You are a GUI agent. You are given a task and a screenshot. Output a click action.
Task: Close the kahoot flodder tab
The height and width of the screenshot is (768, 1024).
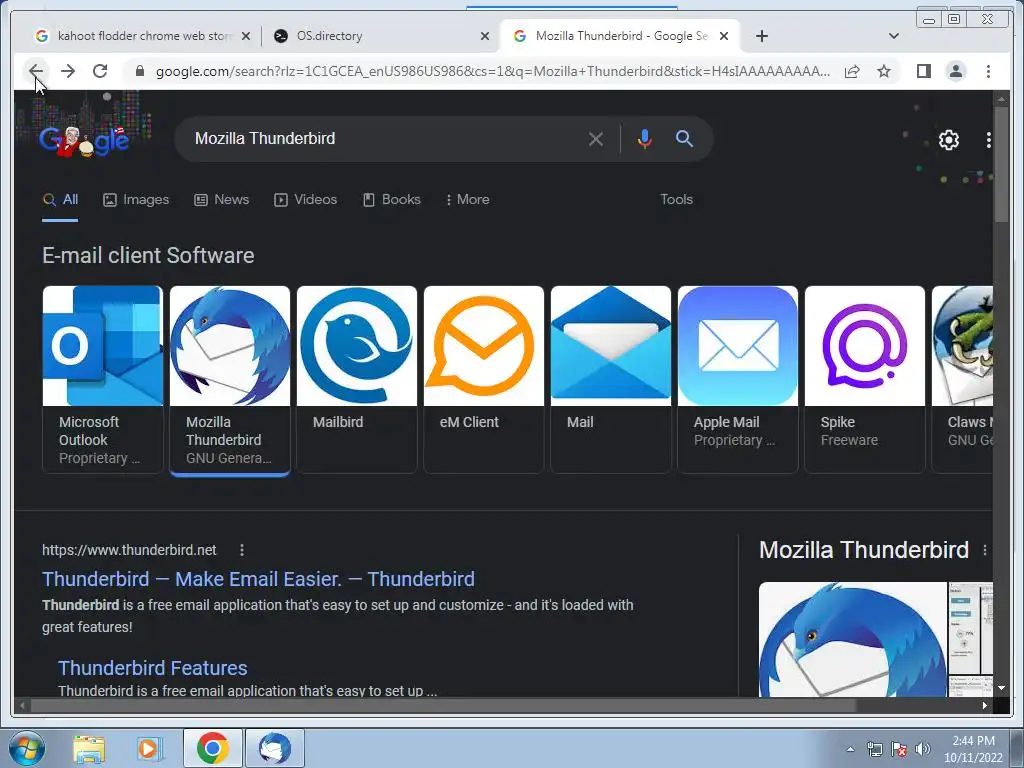[246, 36]
